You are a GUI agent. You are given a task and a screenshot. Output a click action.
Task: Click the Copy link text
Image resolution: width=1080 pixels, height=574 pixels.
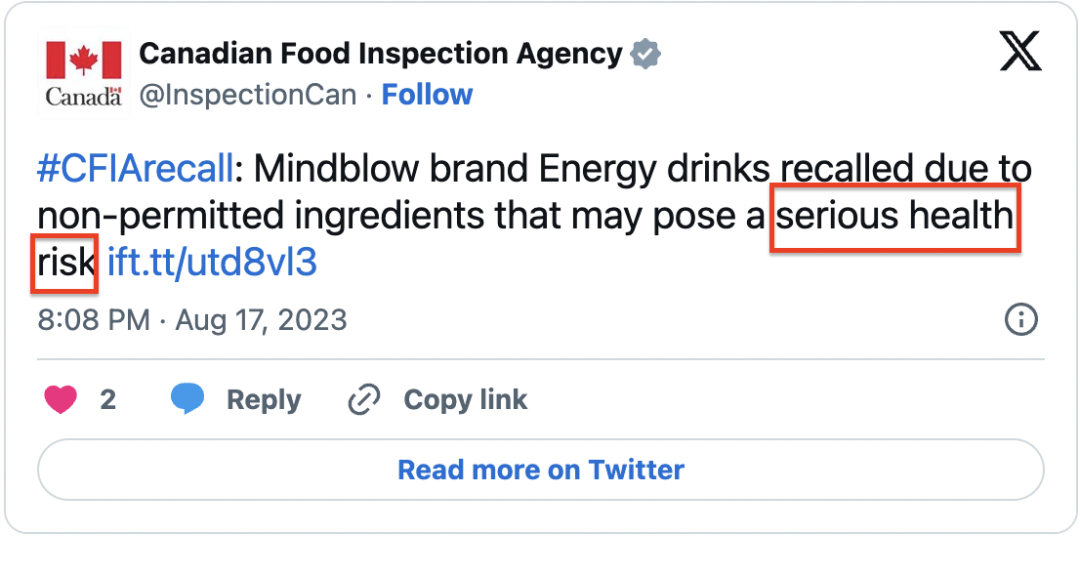click(465, 400)
